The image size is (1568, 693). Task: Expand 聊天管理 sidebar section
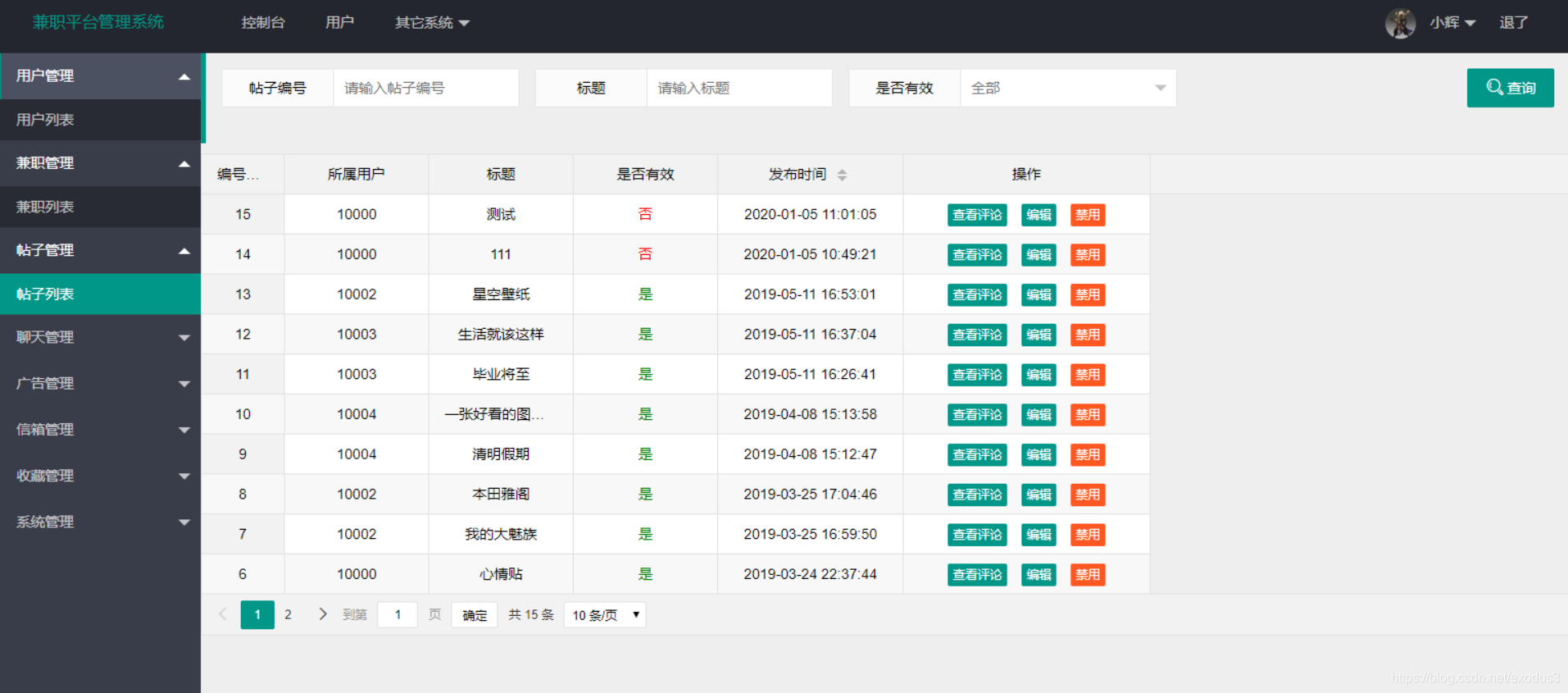pos(100,337)
